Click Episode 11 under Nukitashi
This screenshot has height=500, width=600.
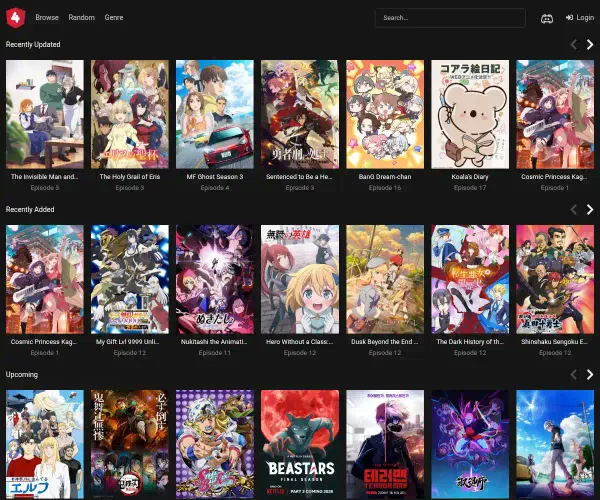215,353
